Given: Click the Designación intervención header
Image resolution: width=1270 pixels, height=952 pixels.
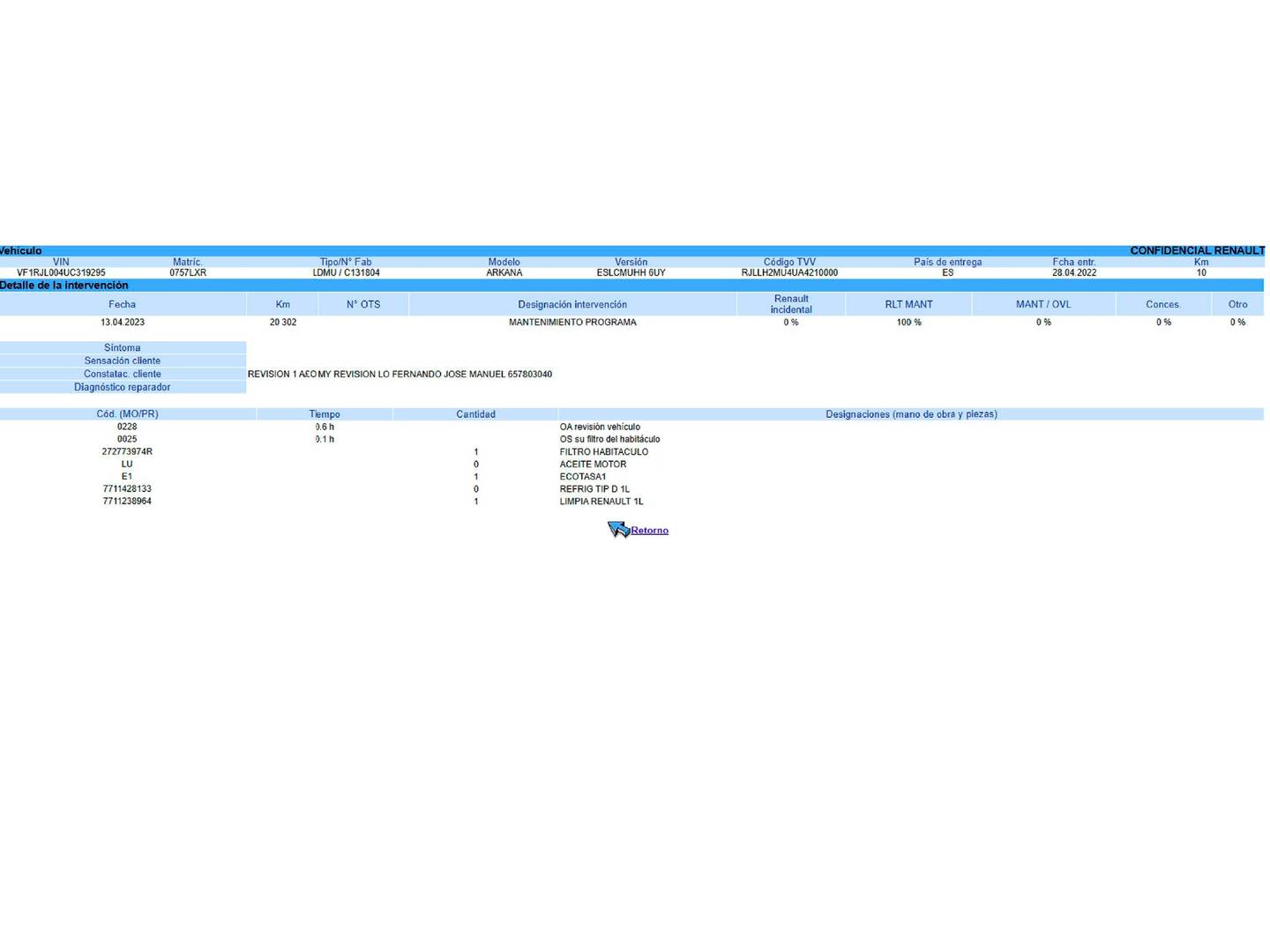Looking at the screenshot, I should tap(572, 304).
